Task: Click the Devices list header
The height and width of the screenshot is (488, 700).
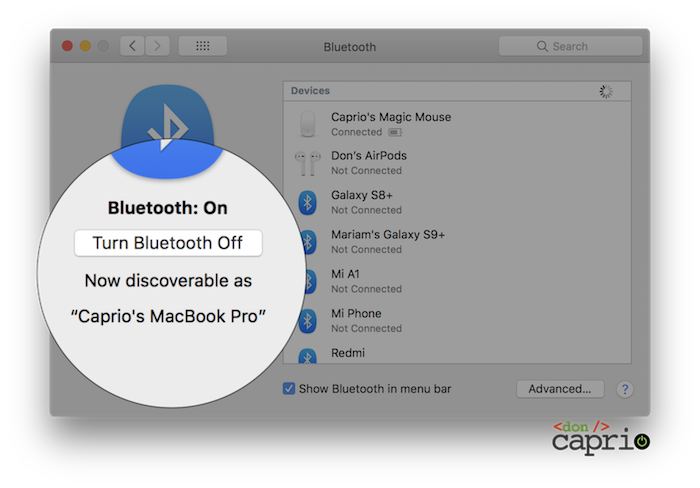Action: [457, 91]
